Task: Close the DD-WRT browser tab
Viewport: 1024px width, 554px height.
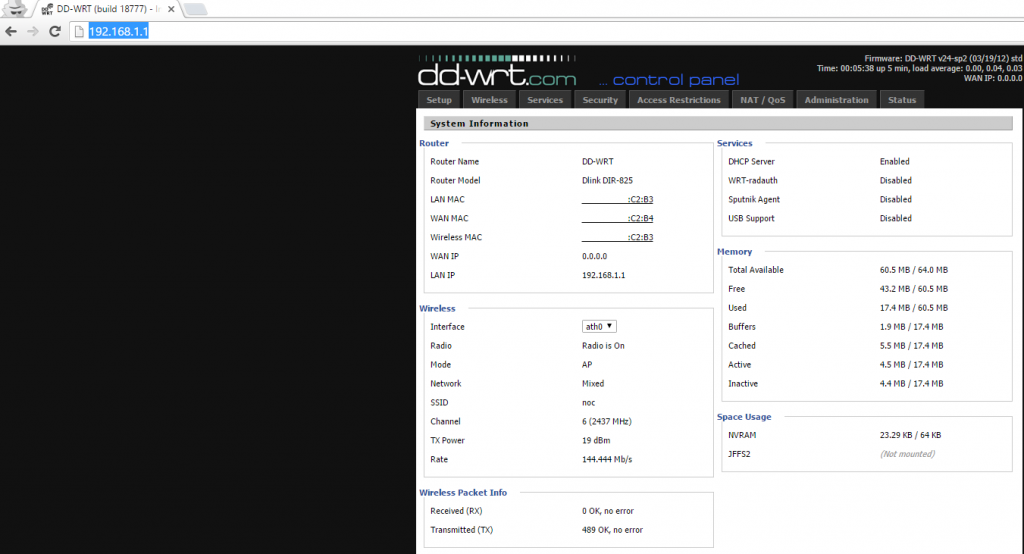Action: pos(171,9)
